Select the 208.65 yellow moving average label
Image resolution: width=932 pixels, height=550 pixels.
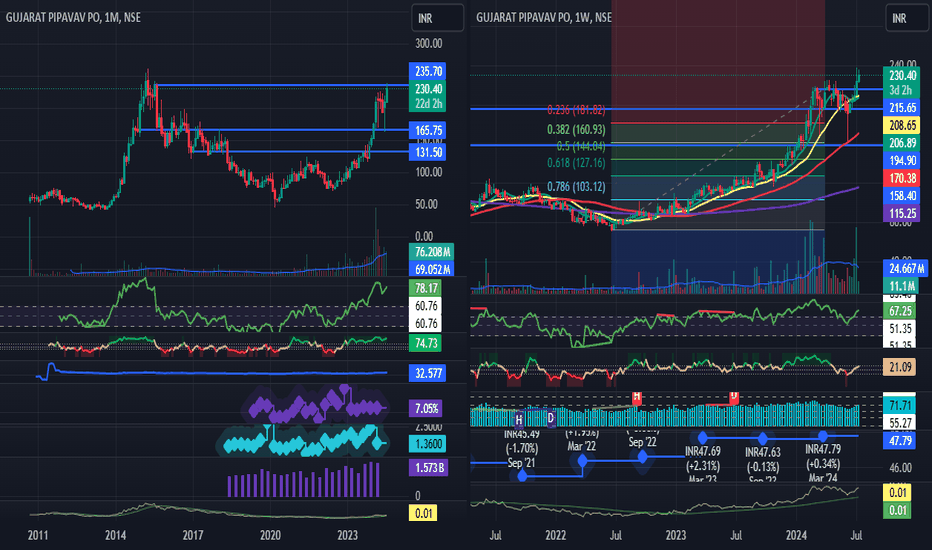(x=902, y=125)
